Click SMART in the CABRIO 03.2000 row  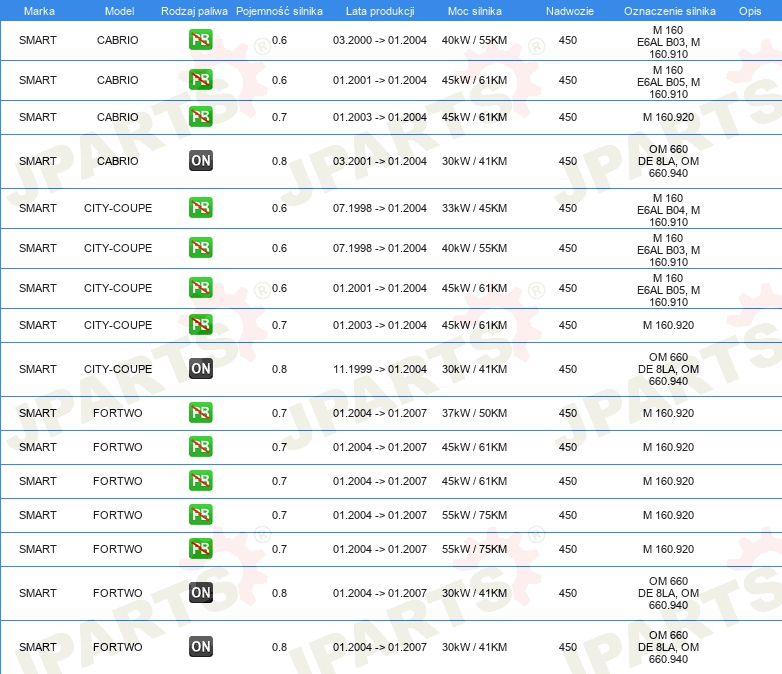[38, 40]
